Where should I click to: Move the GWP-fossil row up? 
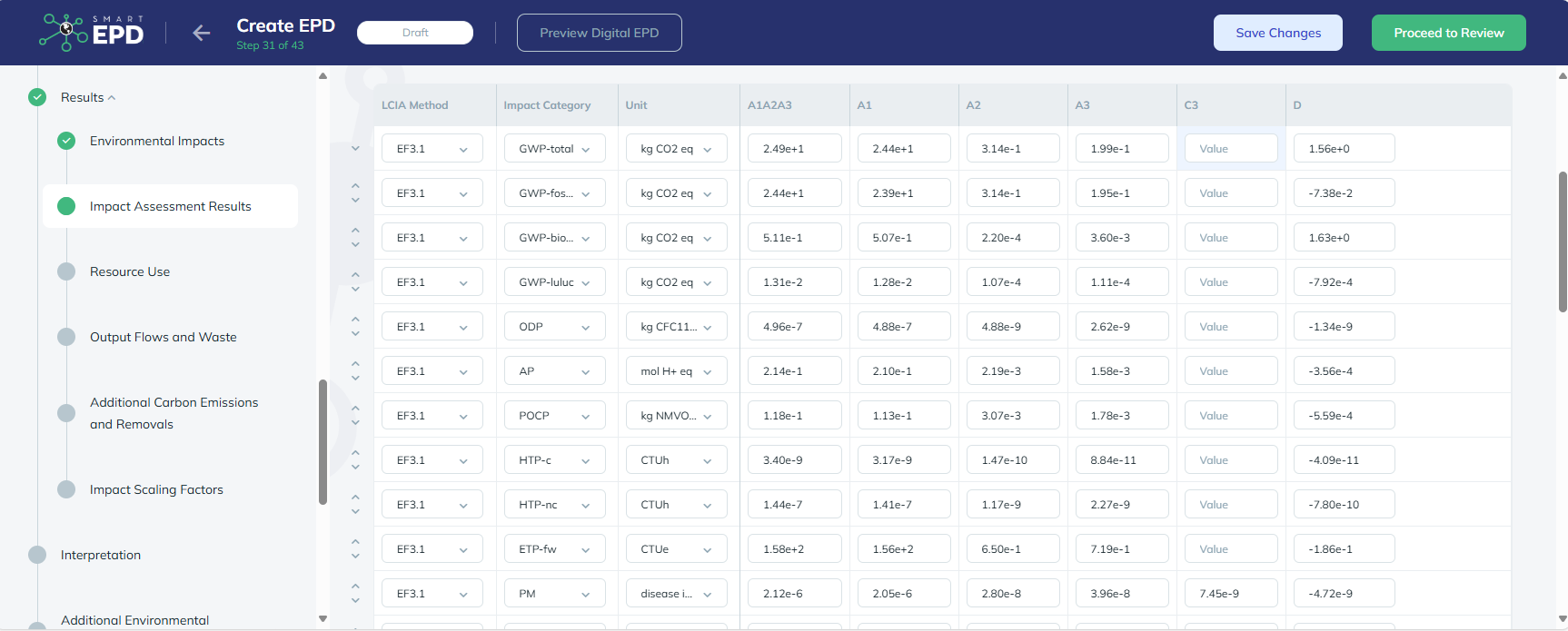tap(355, 186)
